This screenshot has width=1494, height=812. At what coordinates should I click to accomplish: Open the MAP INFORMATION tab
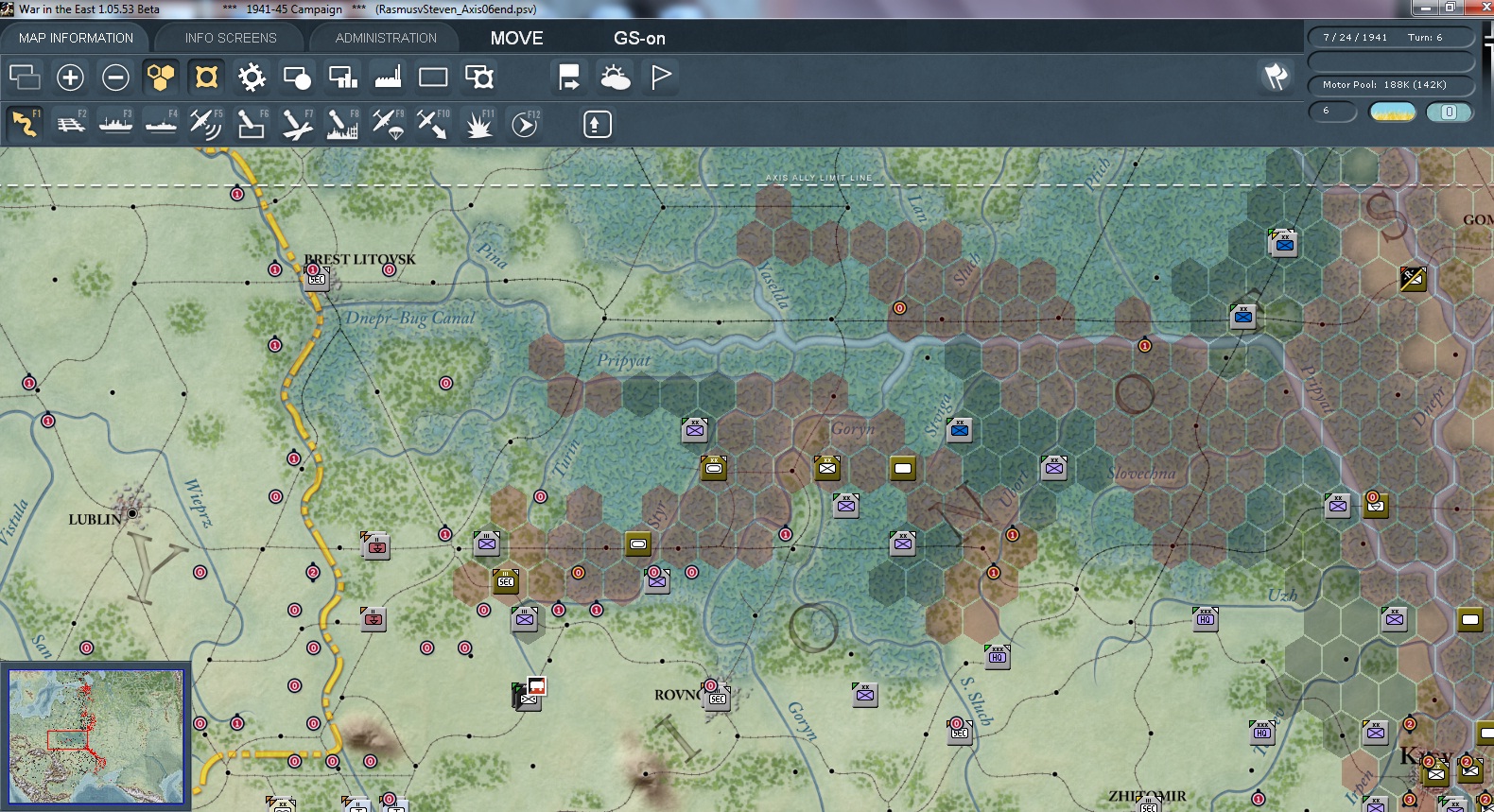(76, 38)
